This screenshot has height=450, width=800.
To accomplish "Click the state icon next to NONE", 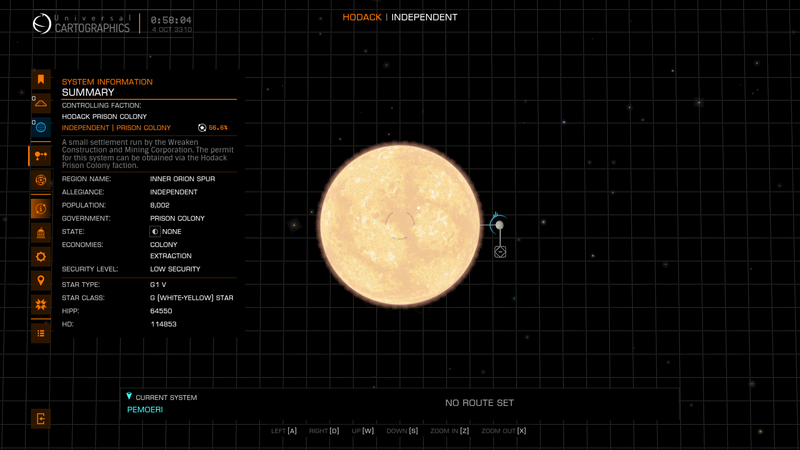I will click(x=155, y=232).
